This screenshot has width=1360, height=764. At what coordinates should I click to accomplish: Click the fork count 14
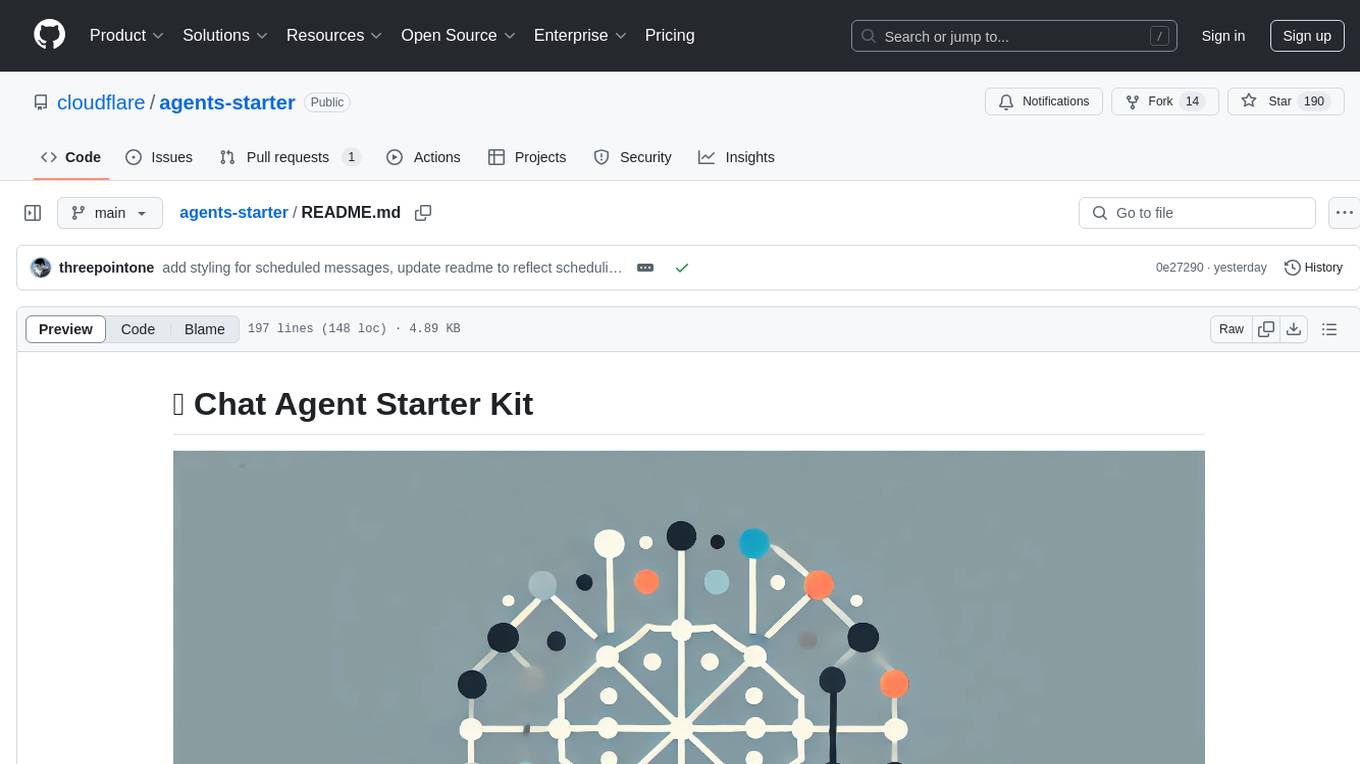[1191, 102]
